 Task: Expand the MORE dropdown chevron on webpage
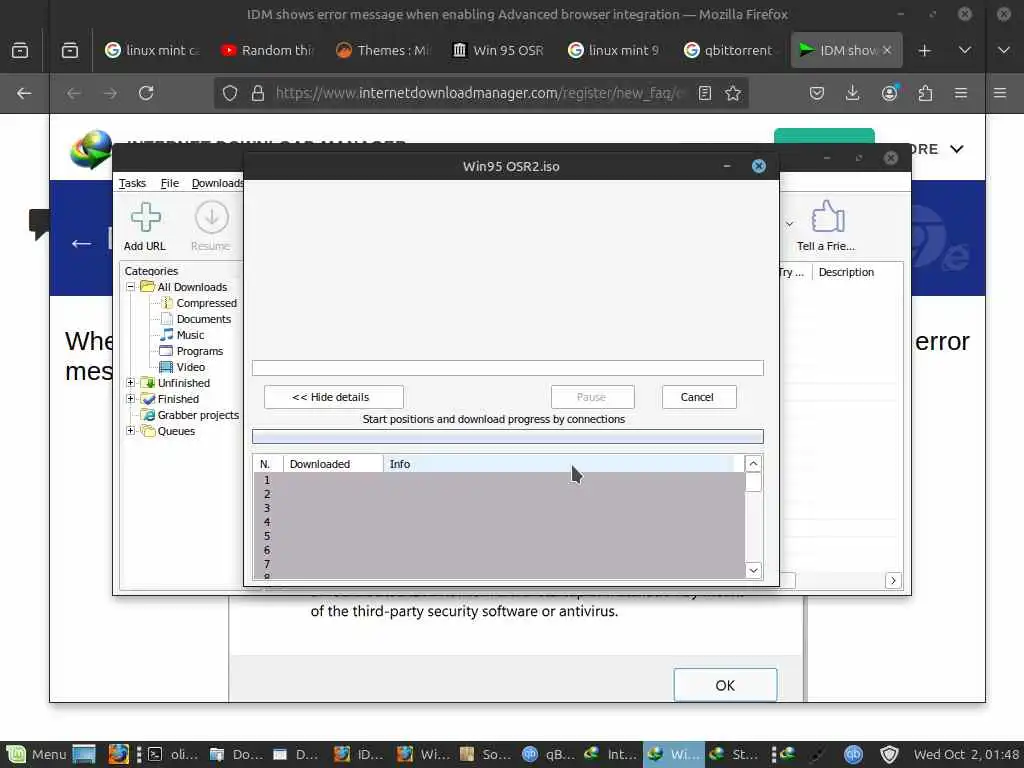(x=957, y=149)
